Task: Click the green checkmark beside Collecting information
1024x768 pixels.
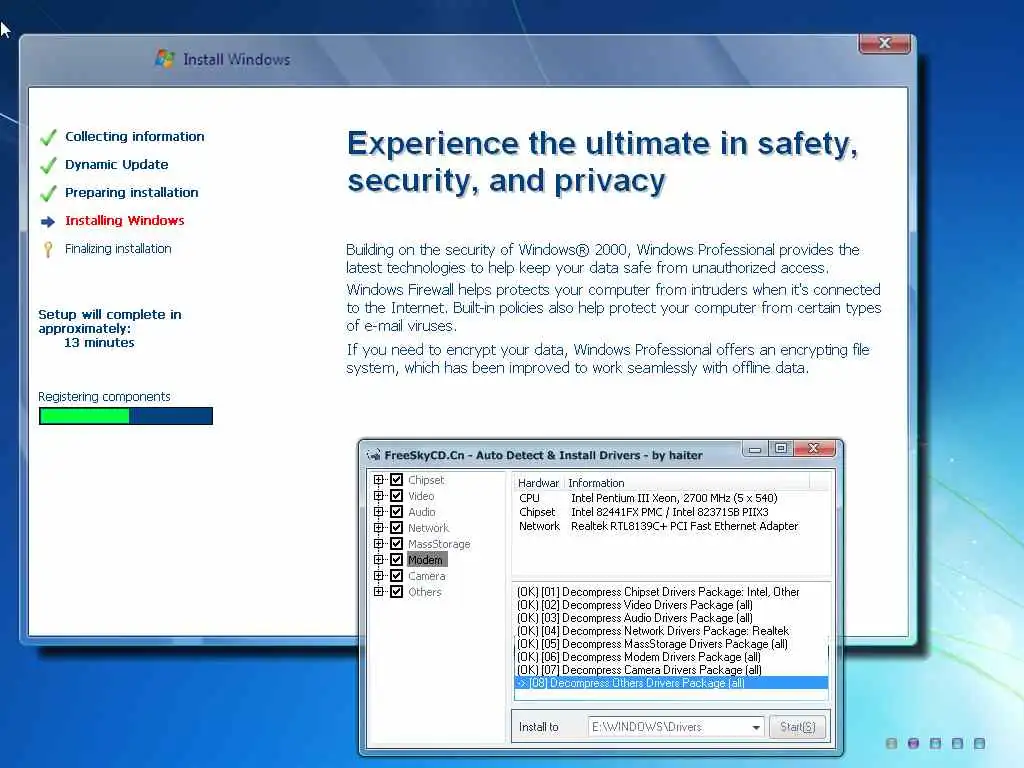Action: pyautogui.click(x=48, y=137)
